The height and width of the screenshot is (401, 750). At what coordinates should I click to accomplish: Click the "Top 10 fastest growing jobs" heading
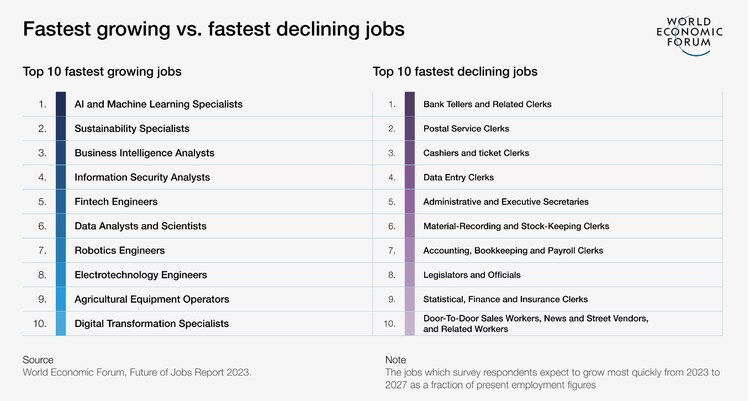(101, 72)
